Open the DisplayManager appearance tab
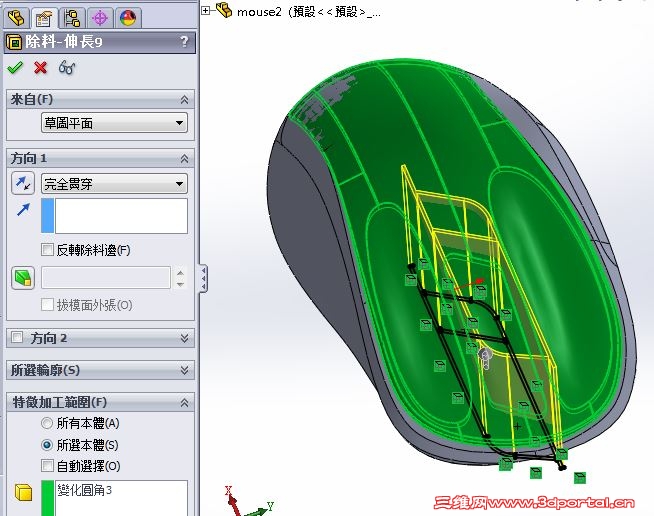 click(128, 18)
